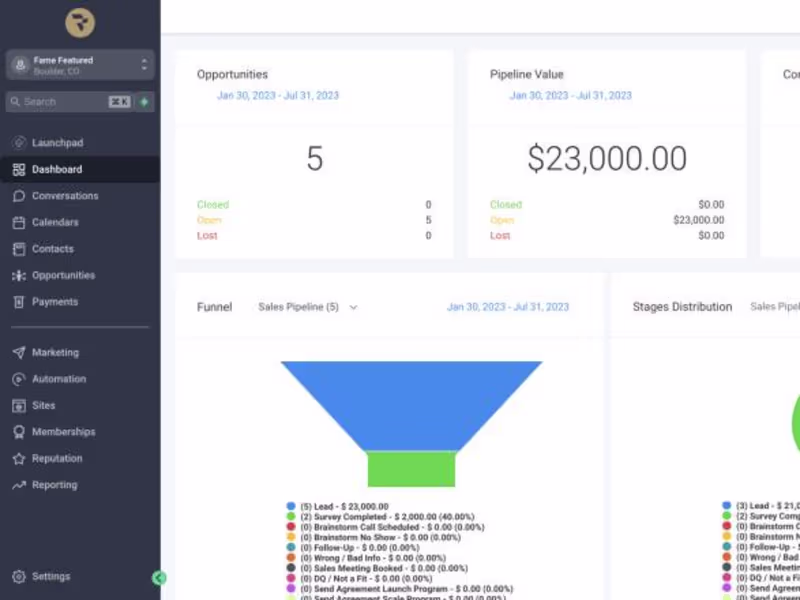The image size is (800, 600).
Task: Click the Dashboard grid icon
Action: click(x=19, y=169)
